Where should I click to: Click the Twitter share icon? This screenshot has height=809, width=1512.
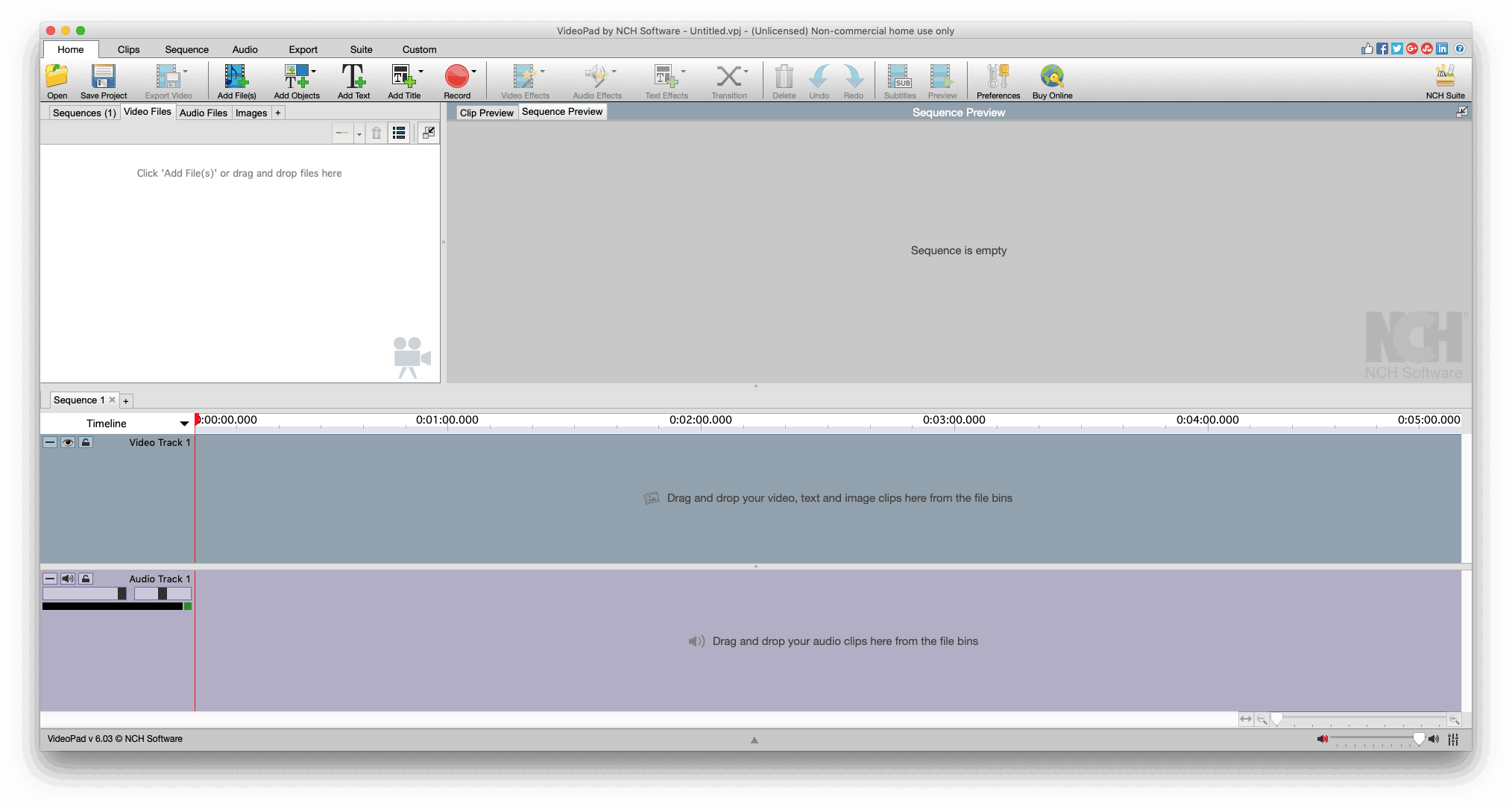(x=1397, y=48)
